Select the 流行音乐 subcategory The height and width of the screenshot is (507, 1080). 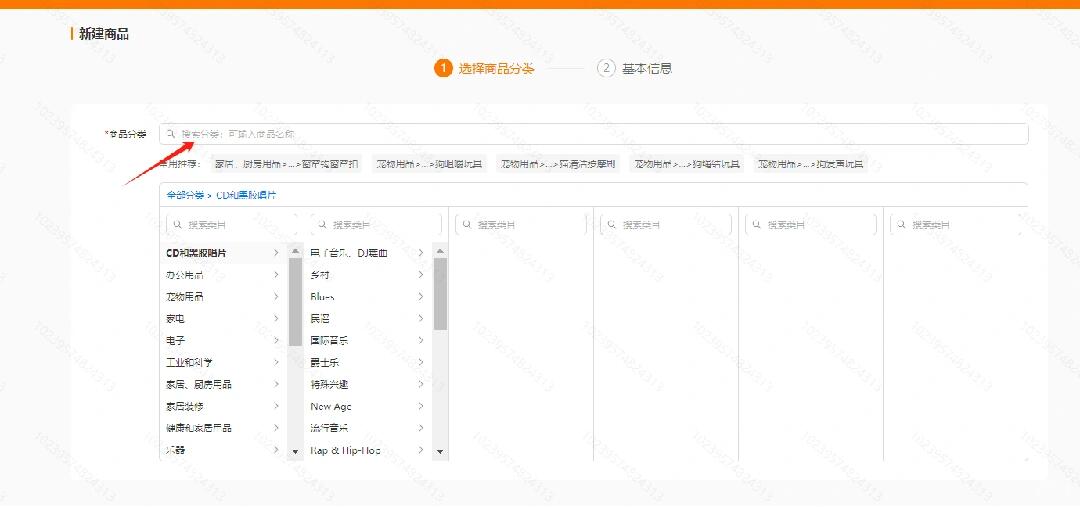point(368,428)
